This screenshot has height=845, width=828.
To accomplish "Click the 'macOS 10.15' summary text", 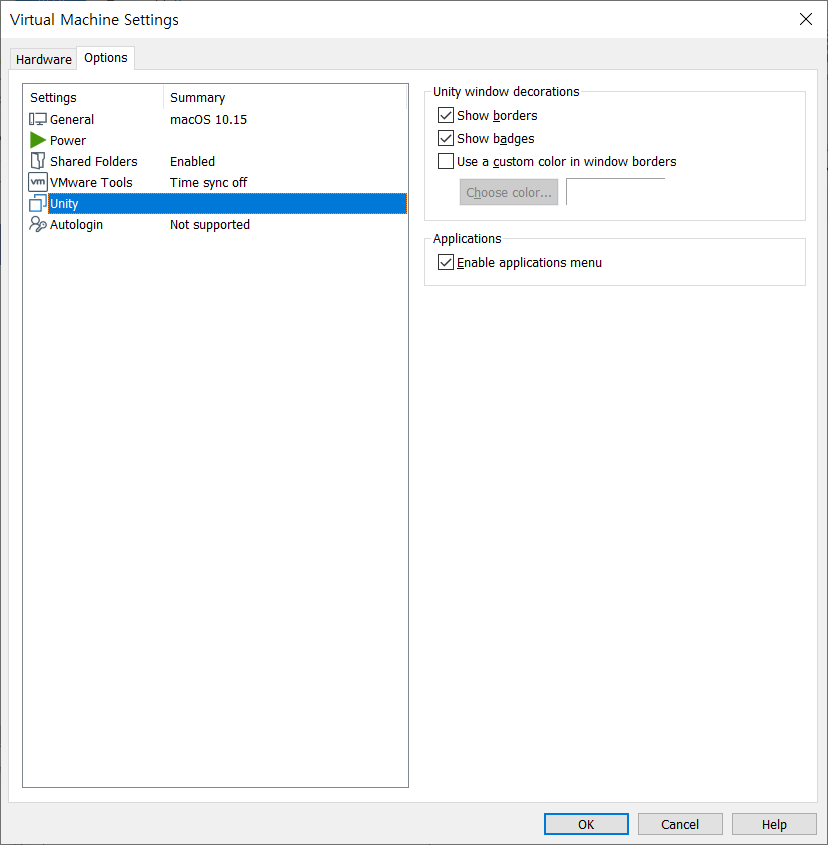I will point(209,120).
